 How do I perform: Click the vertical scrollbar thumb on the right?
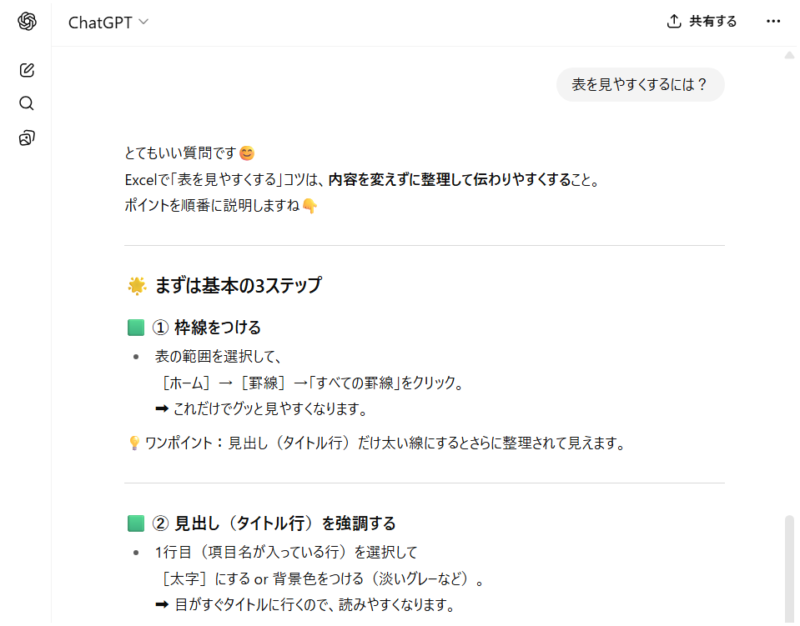[x=791, y=565]
